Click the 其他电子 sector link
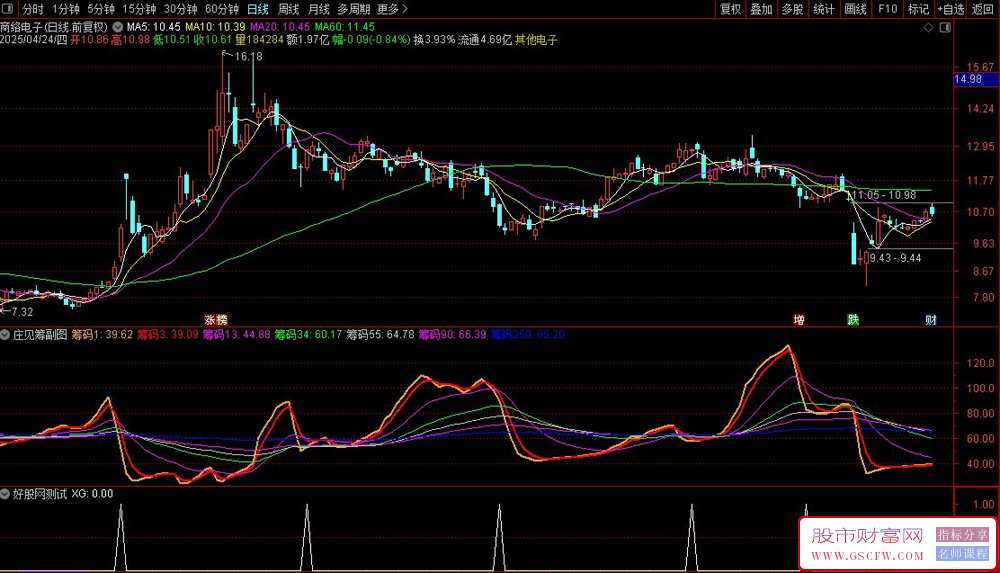Viewport: 1000px width, 573px height. pyautogui.click(x=535, y=40)
